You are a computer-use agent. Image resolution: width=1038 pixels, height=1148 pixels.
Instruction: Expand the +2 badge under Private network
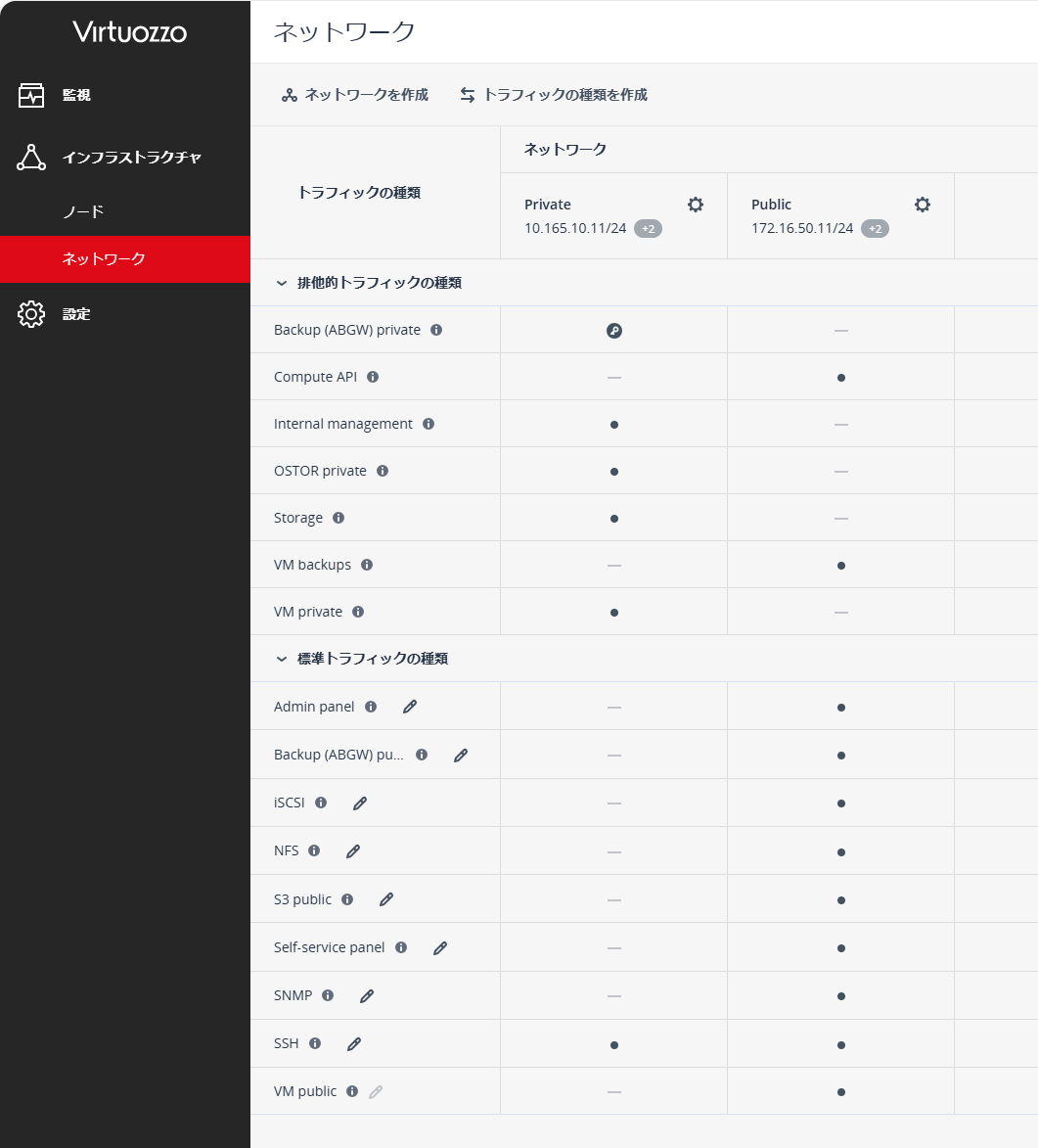[648, 228]
